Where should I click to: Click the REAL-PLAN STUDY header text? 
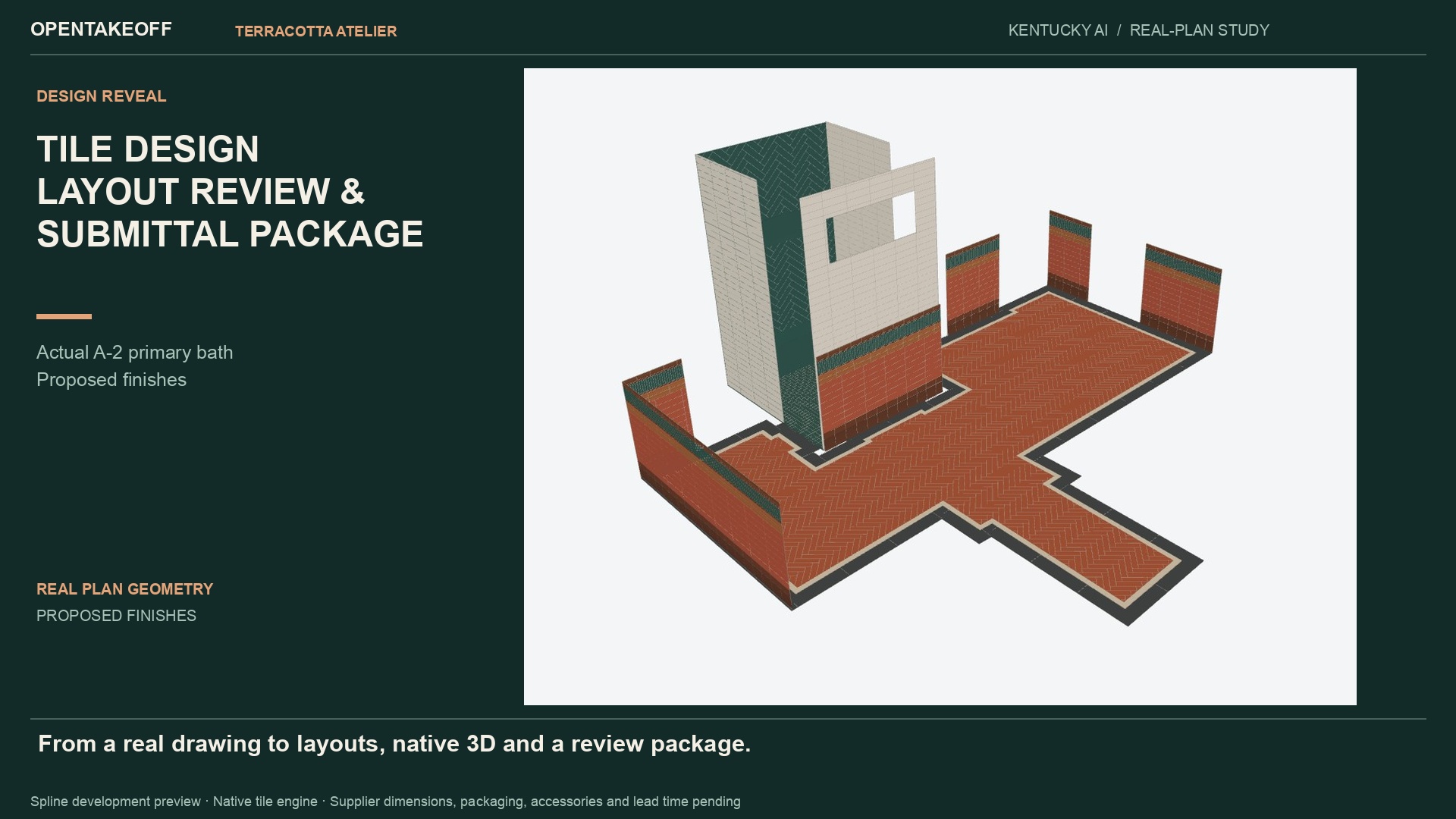pyautogui.click(x=1199, y=30)
